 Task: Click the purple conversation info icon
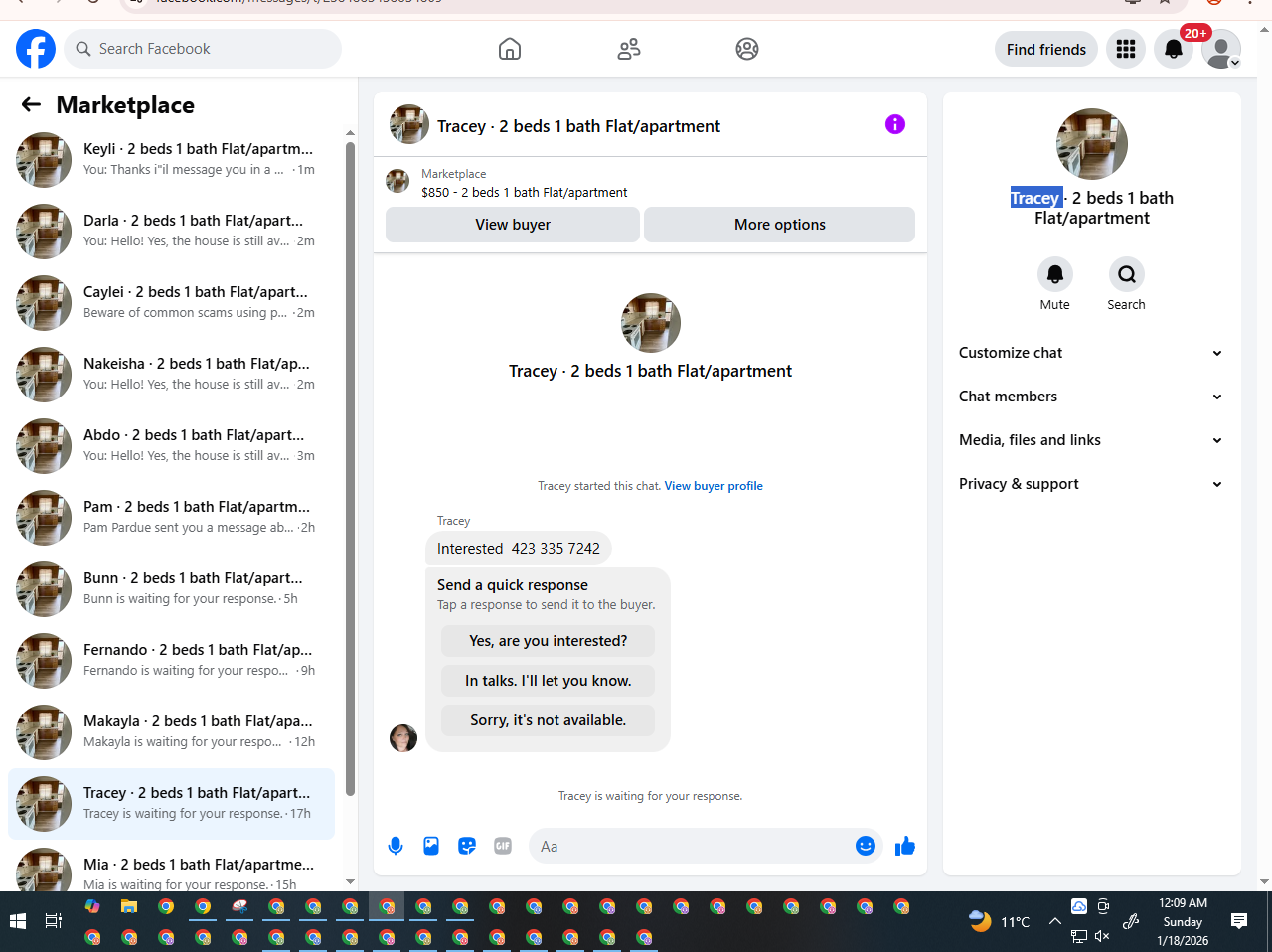(895, 124)
